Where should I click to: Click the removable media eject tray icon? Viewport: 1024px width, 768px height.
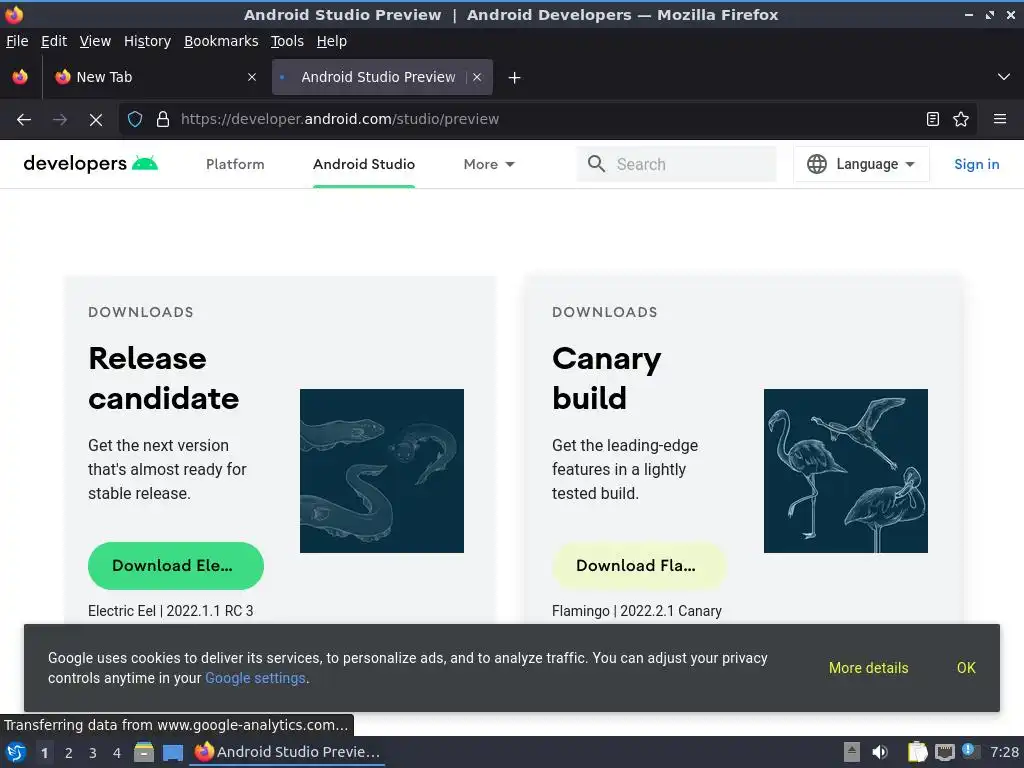point(852,752)
